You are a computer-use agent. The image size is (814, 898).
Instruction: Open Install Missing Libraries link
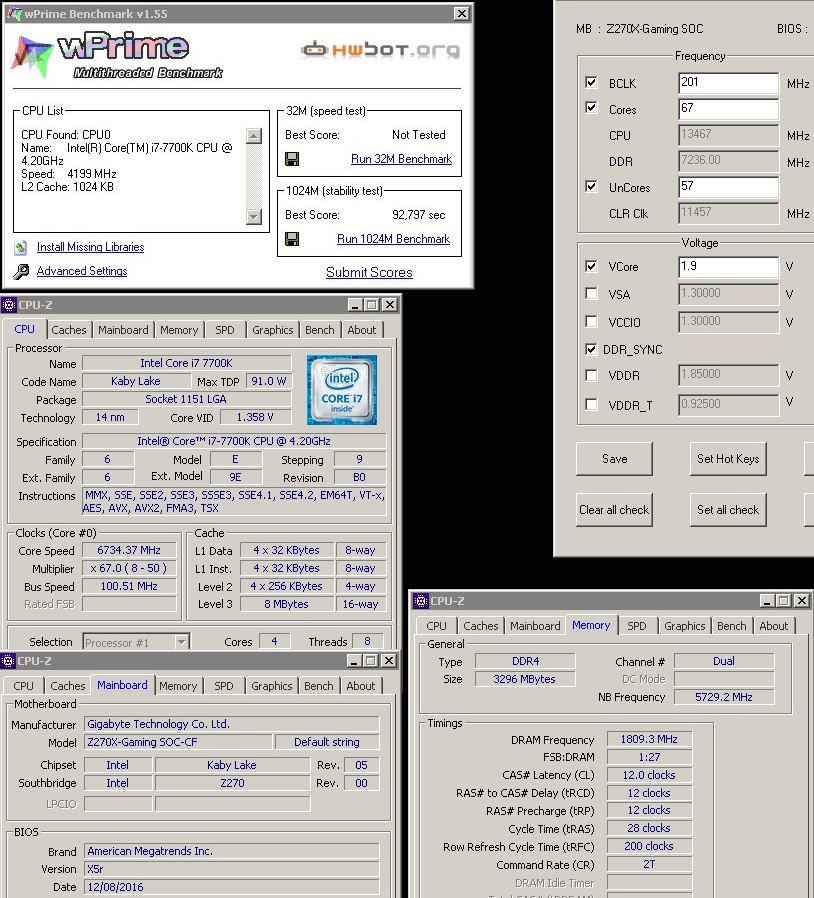pyautogui.click(x=91, y=247)
